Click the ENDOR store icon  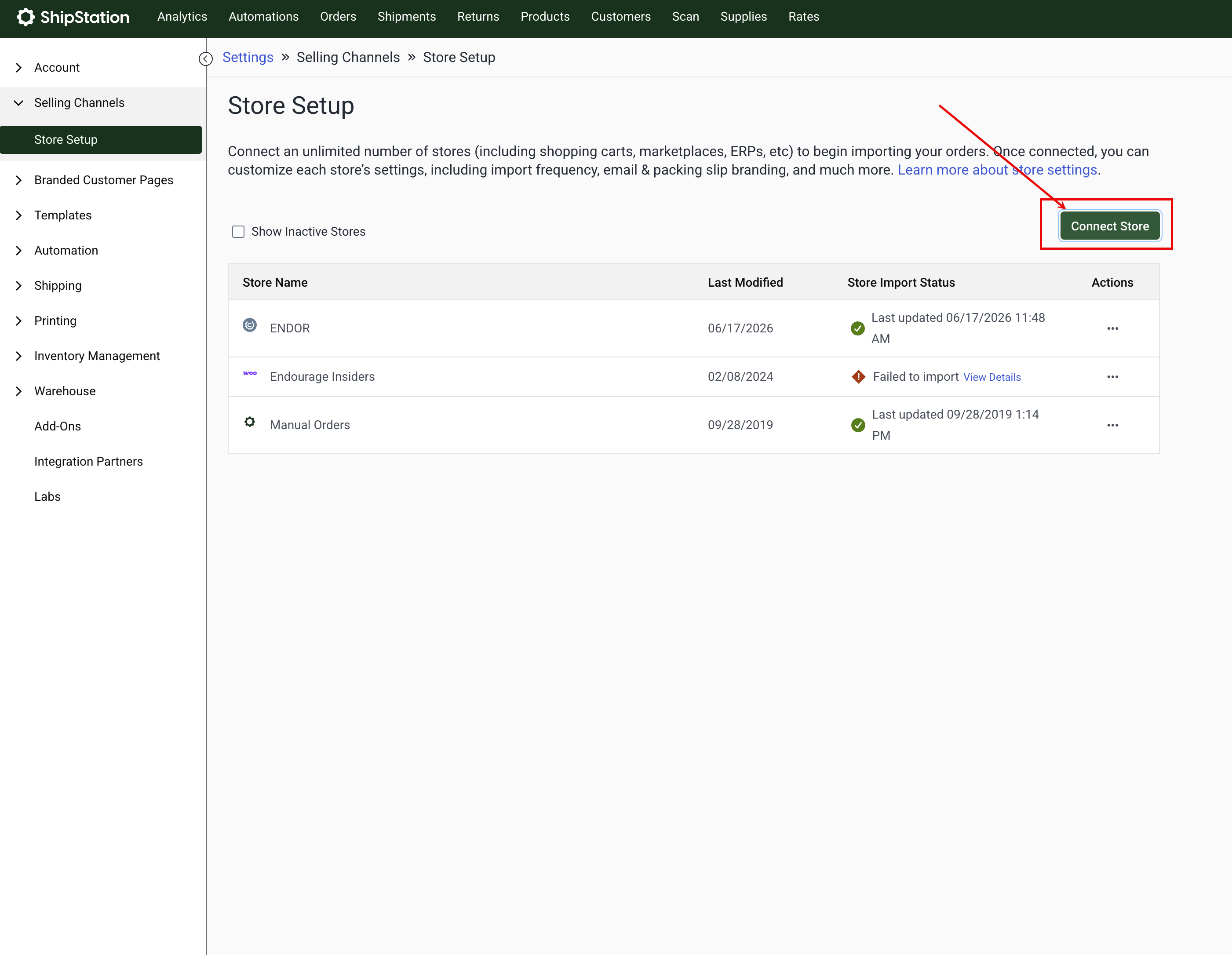(250, 325)
